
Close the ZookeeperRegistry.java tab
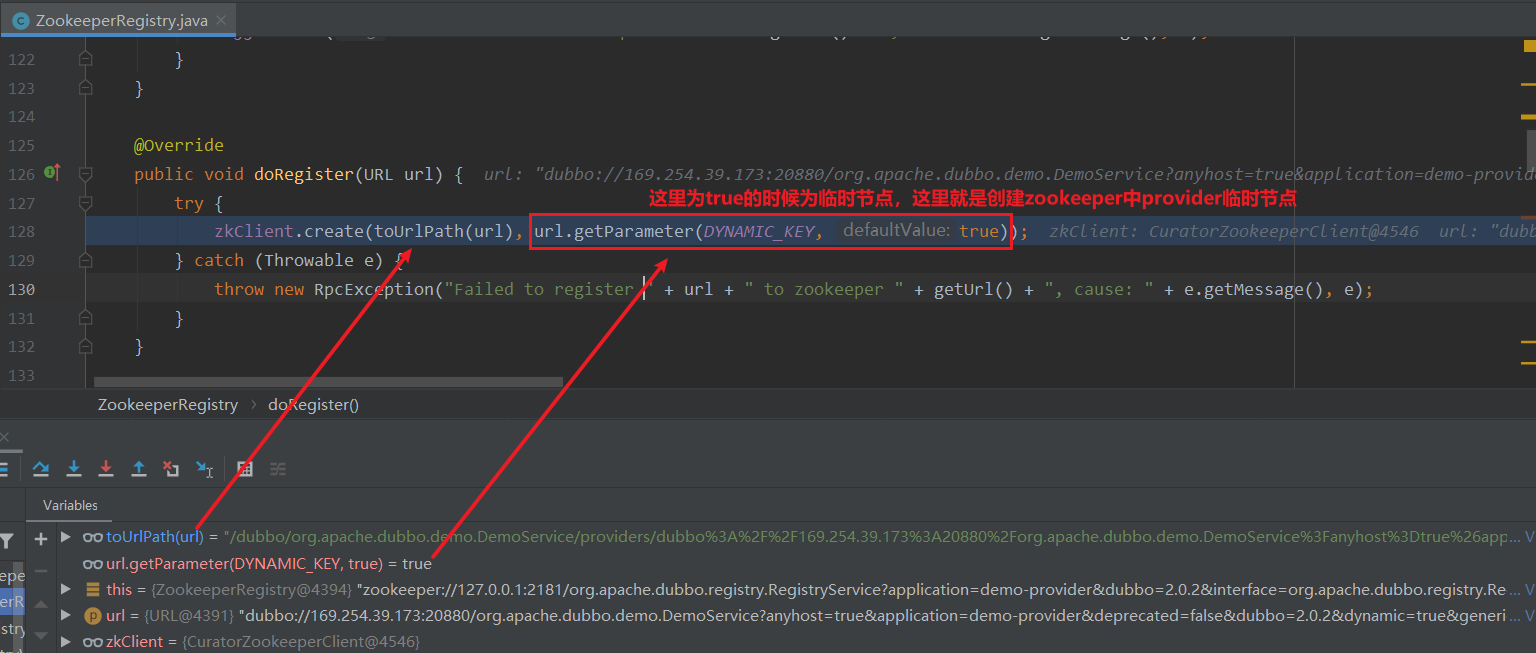pos(222,20)
